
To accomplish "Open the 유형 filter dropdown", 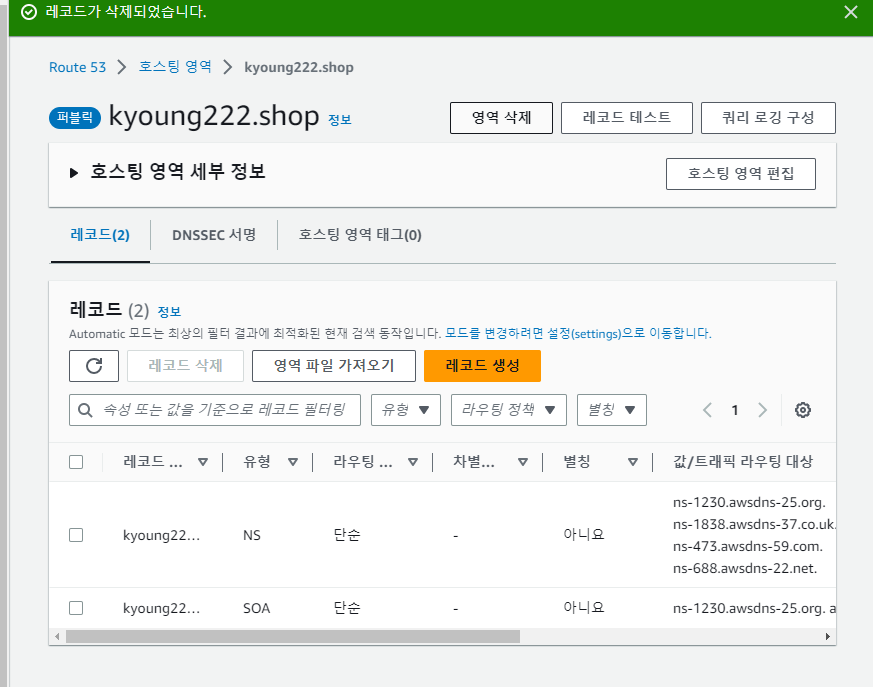I will click(x=406, y=410).
